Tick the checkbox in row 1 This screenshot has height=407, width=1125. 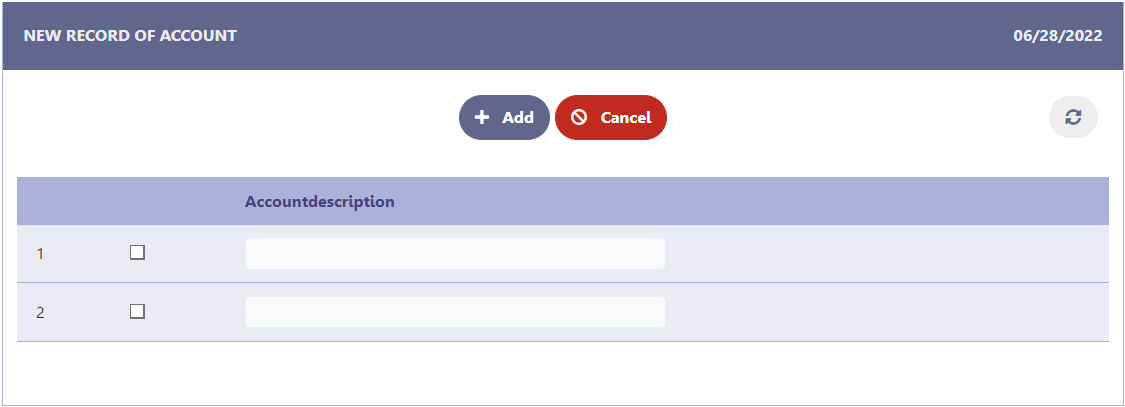[138, 253]
